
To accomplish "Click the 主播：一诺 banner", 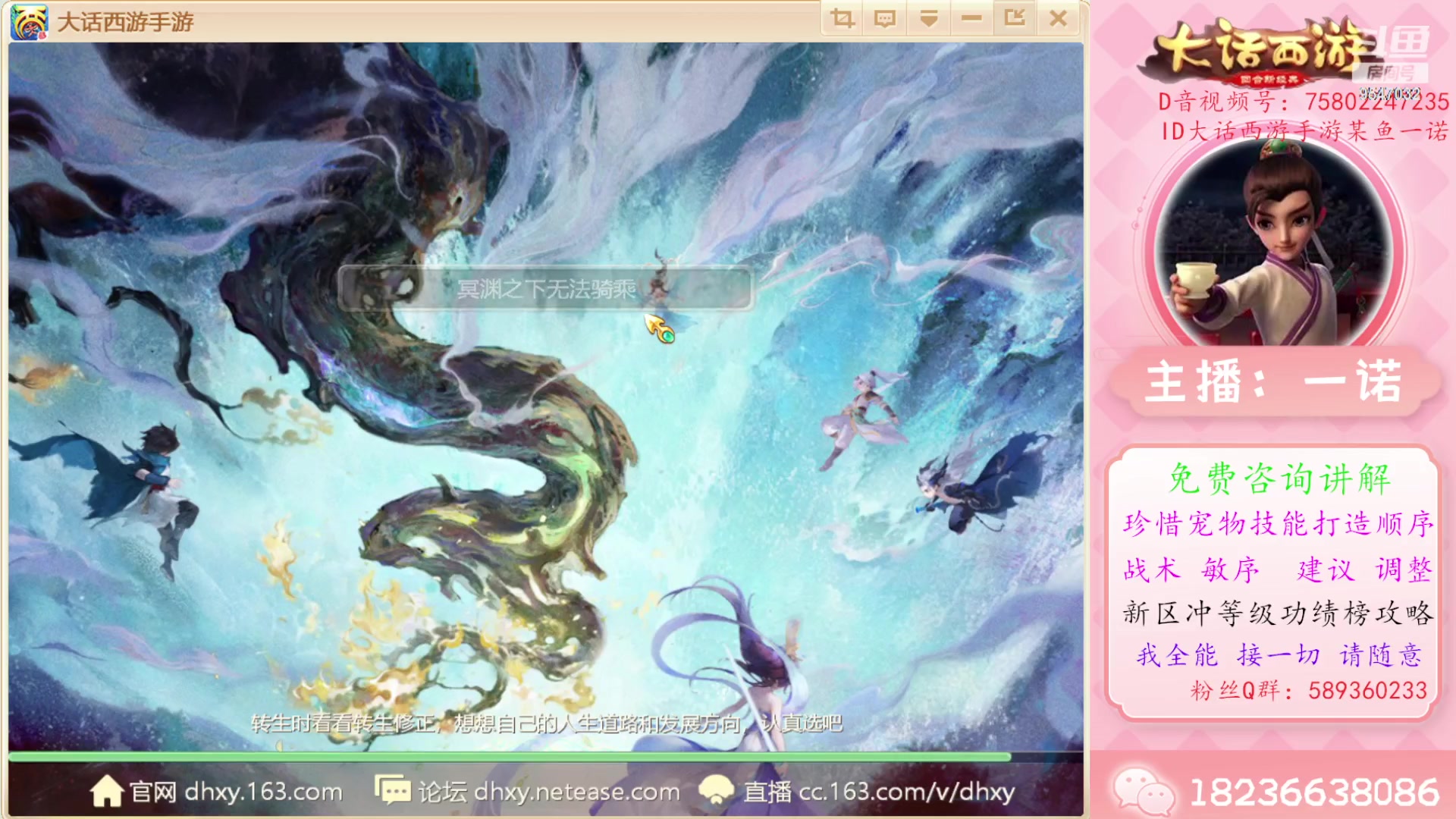I will tap(1274, 381).
